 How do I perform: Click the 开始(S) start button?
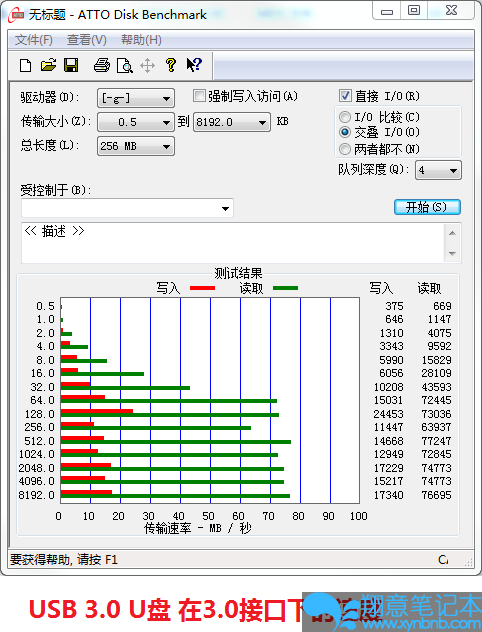tap(427, 207)
